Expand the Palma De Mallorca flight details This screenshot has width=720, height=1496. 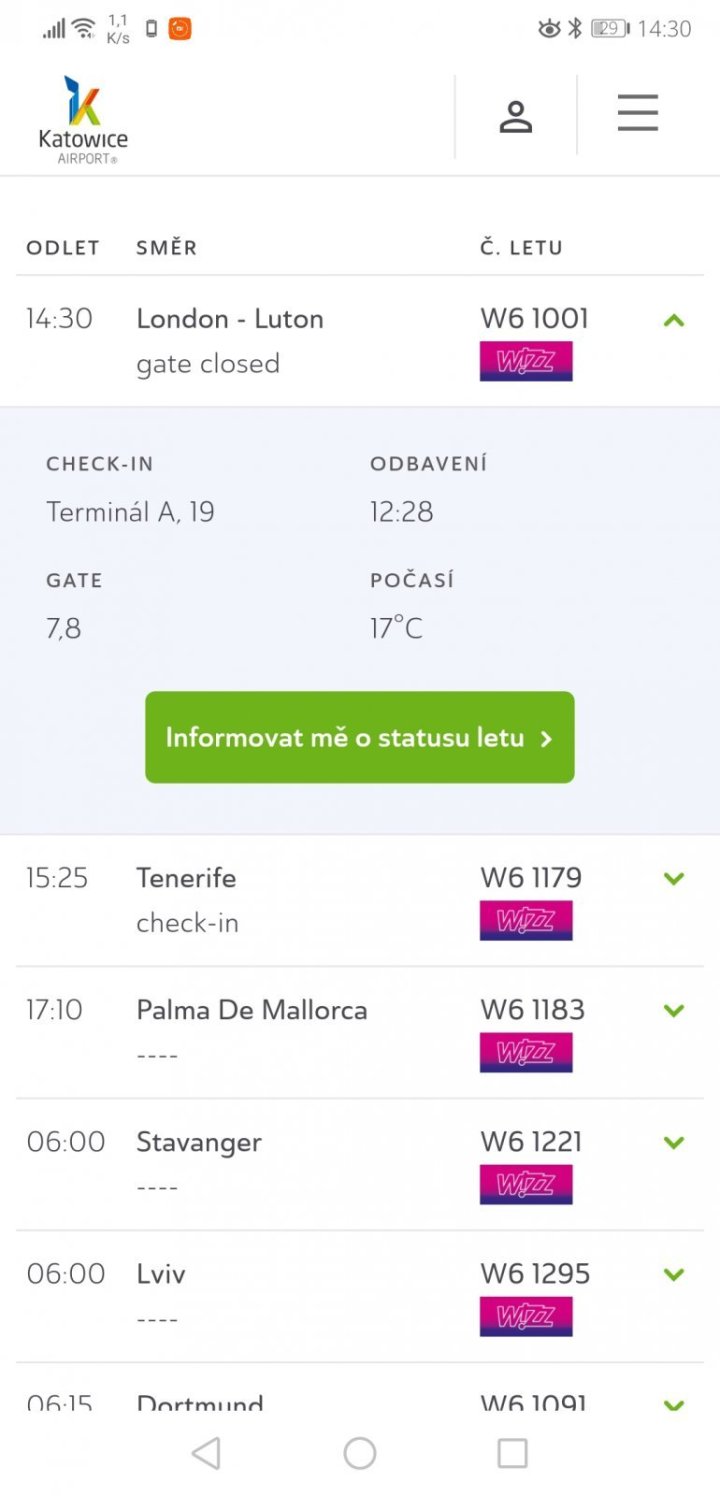(x=674, y=1011)
